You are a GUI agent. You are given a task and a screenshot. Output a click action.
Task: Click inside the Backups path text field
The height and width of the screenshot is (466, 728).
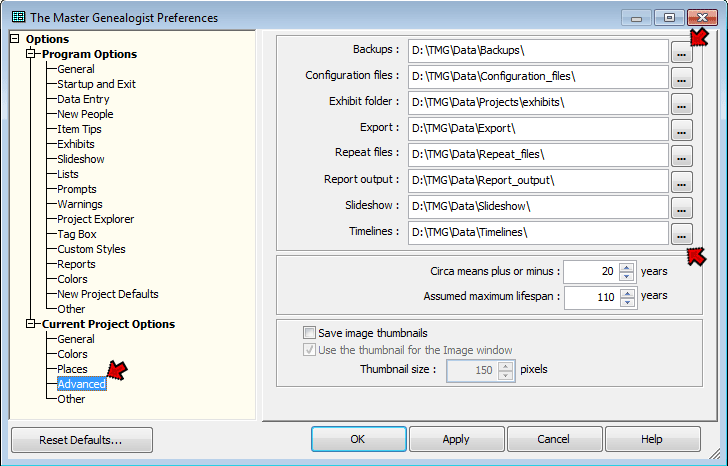coord(536,51)
